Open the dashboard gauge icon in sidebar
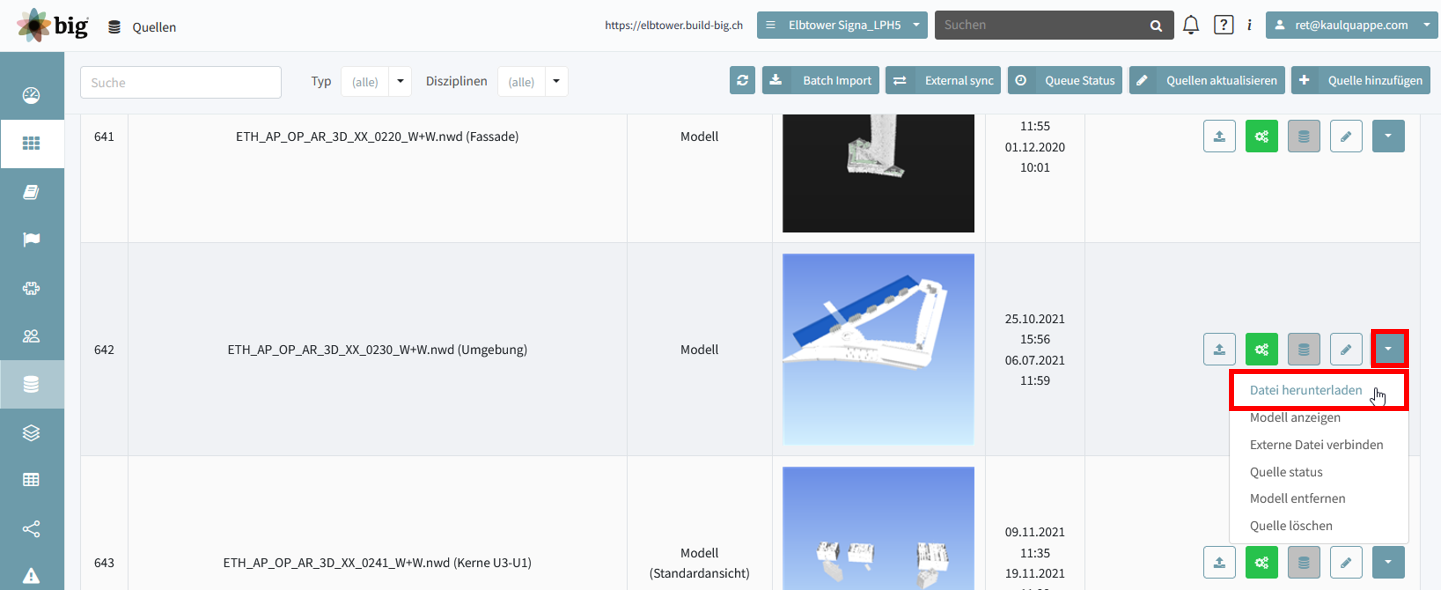This screenshot has height=590, width=1441. pyautogui.click(x=31, y=96)
